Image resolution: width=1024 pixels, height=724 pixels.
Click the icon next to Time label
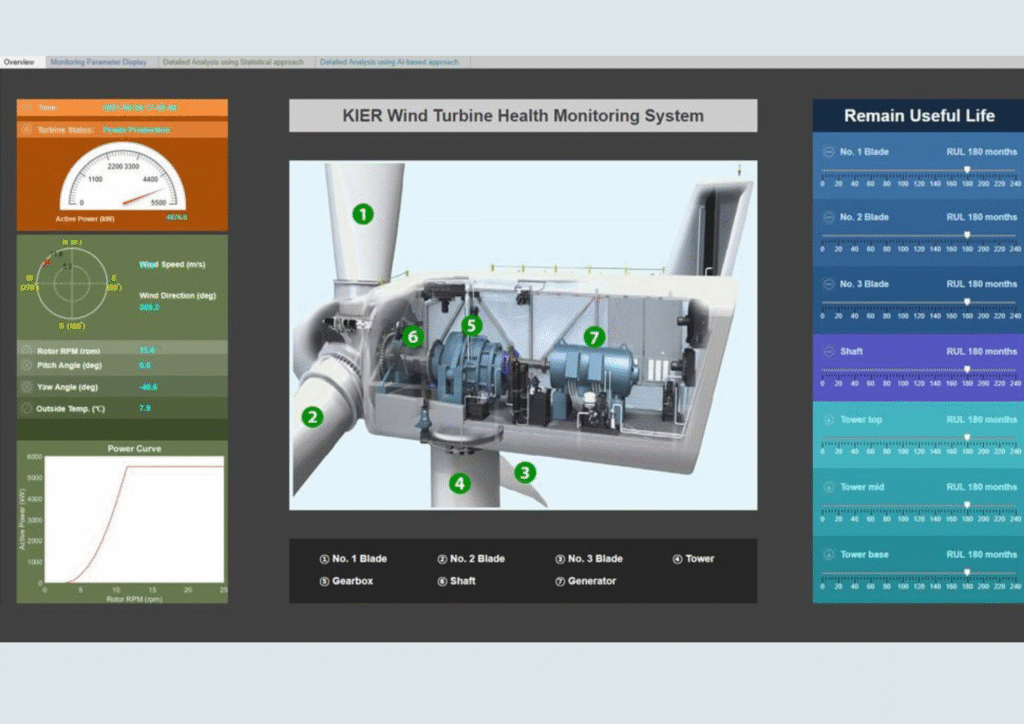click(x=27, y=108)
